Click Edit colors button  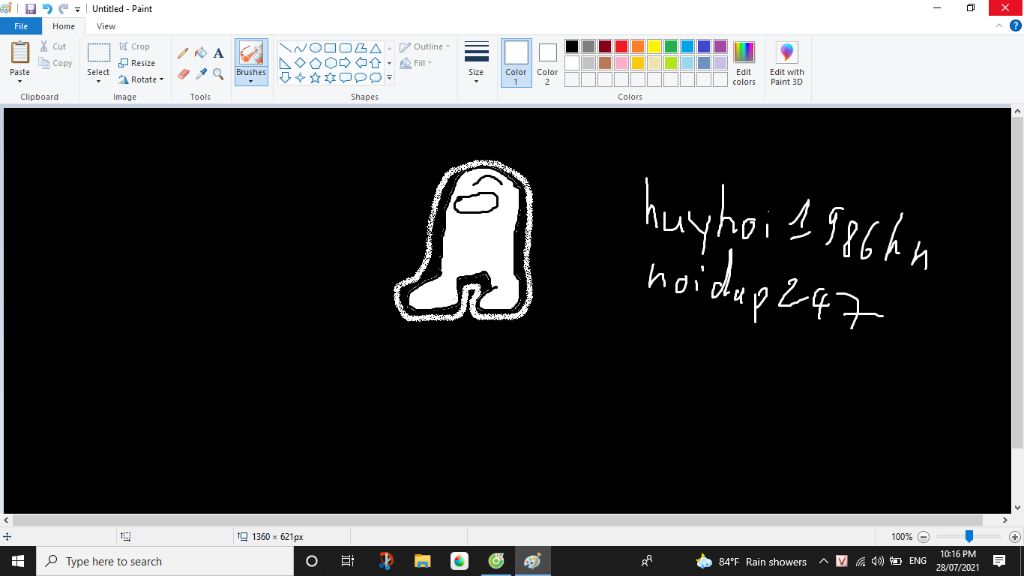pyautogui.click(x=744, y=63)
